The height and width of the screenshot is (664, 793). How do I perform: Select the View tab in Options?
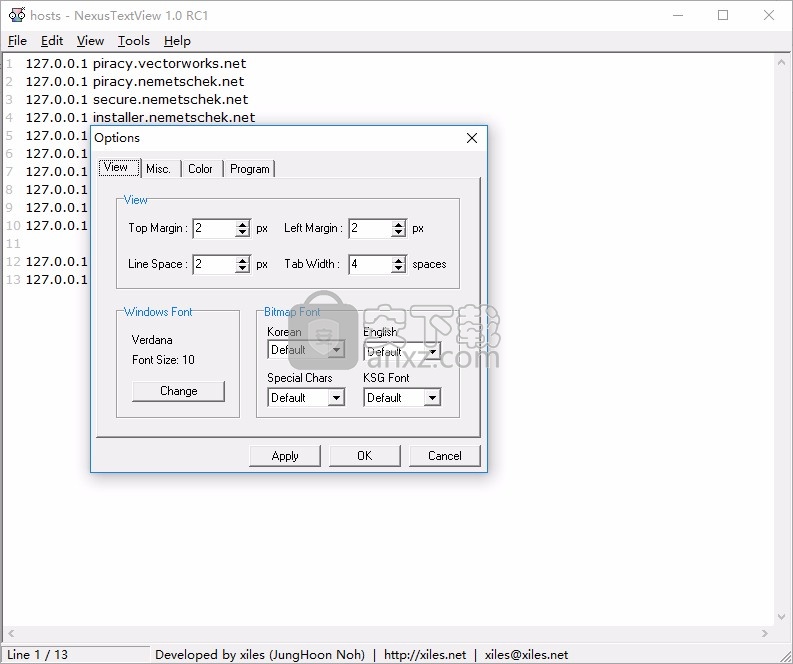coord(119,167)
